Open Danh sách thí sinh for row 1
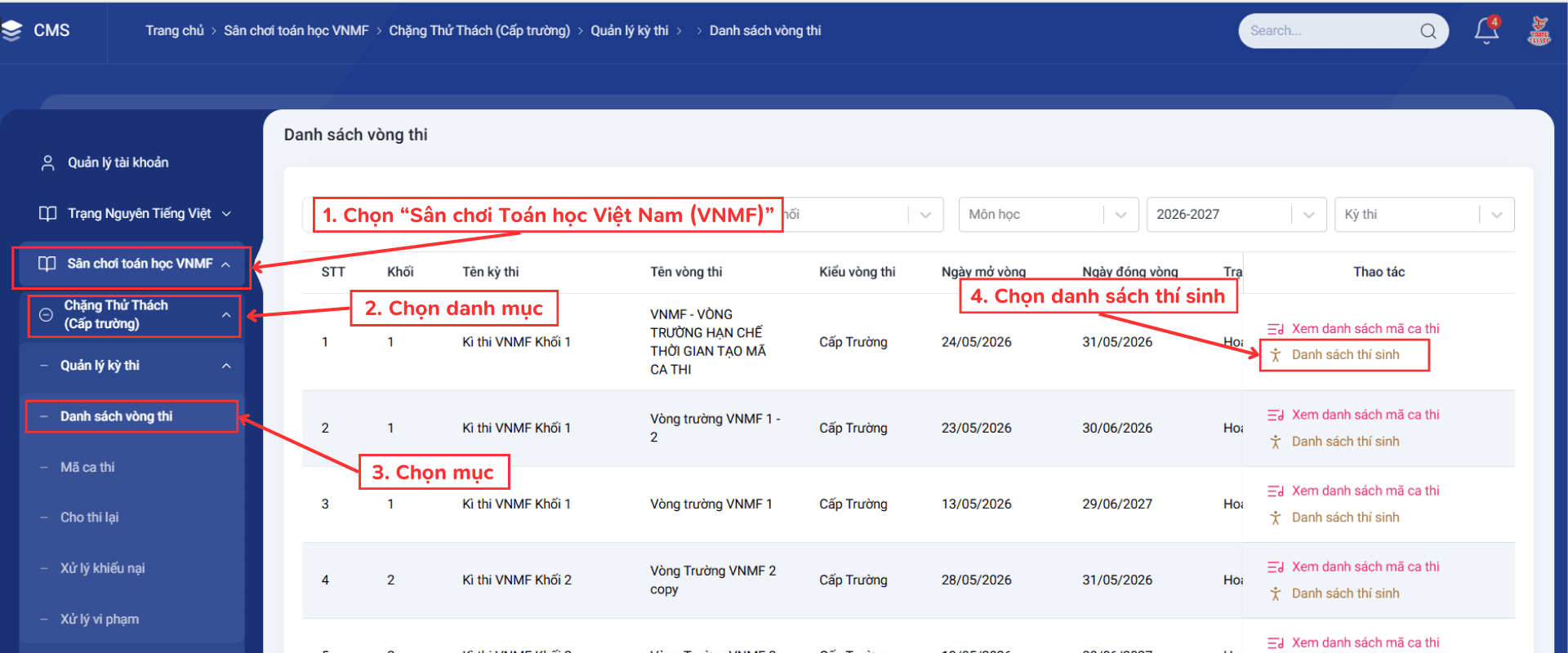The height and width of the screenshot is (653, 1568). 1345,355
